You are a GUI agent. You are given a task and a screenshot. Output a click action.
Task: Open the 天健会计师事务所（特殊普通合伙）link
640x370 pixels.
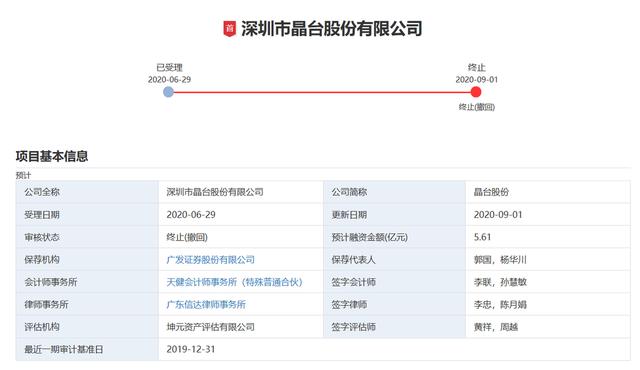coord(234,282)
